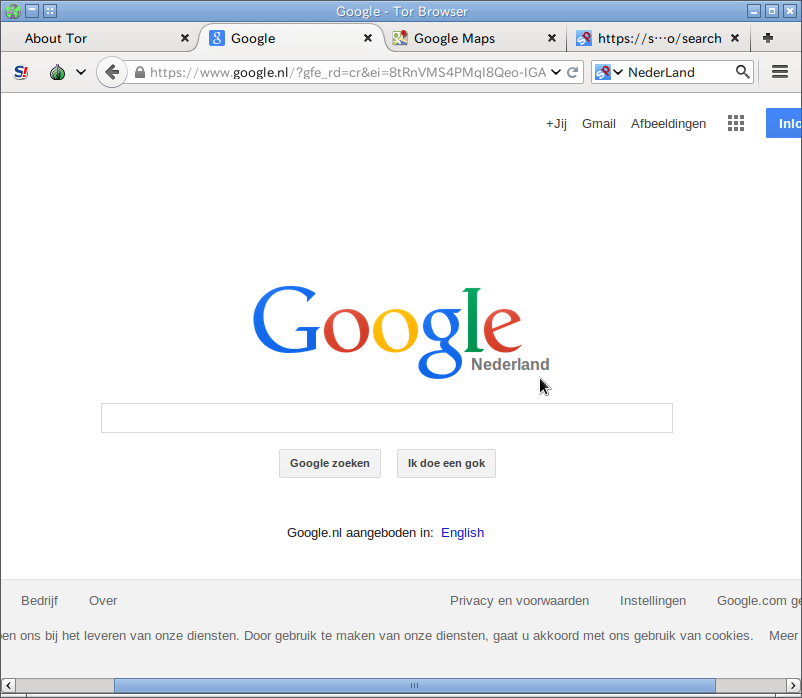Click the Meer link in cookie notice
Screen dimensions: 802x698
pos(783,636)
